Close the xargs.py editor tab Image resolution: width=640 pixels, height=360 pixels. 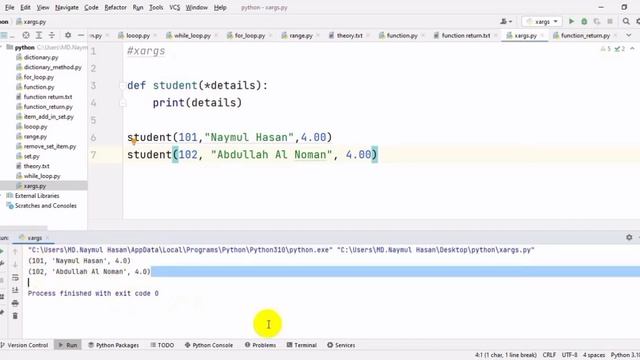542,36
